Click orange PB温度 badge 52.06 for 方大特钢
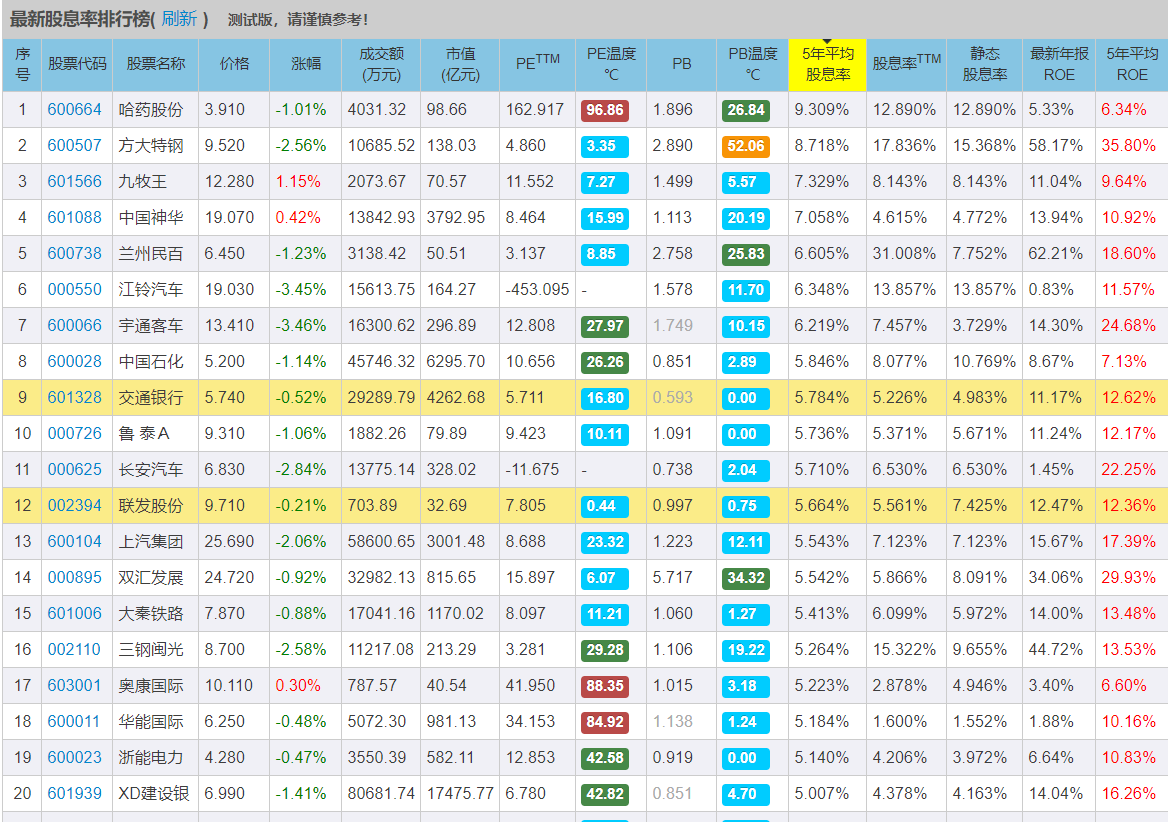The image size is (1168, 822). [745, 146]
